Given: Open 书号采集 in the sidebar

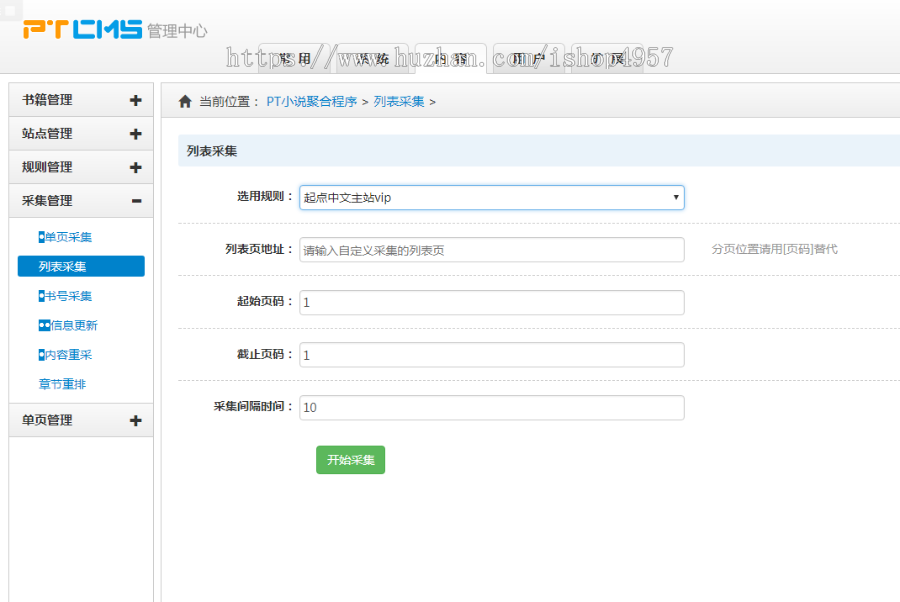Looking at the screenshot, I should (x=65, y=296).
